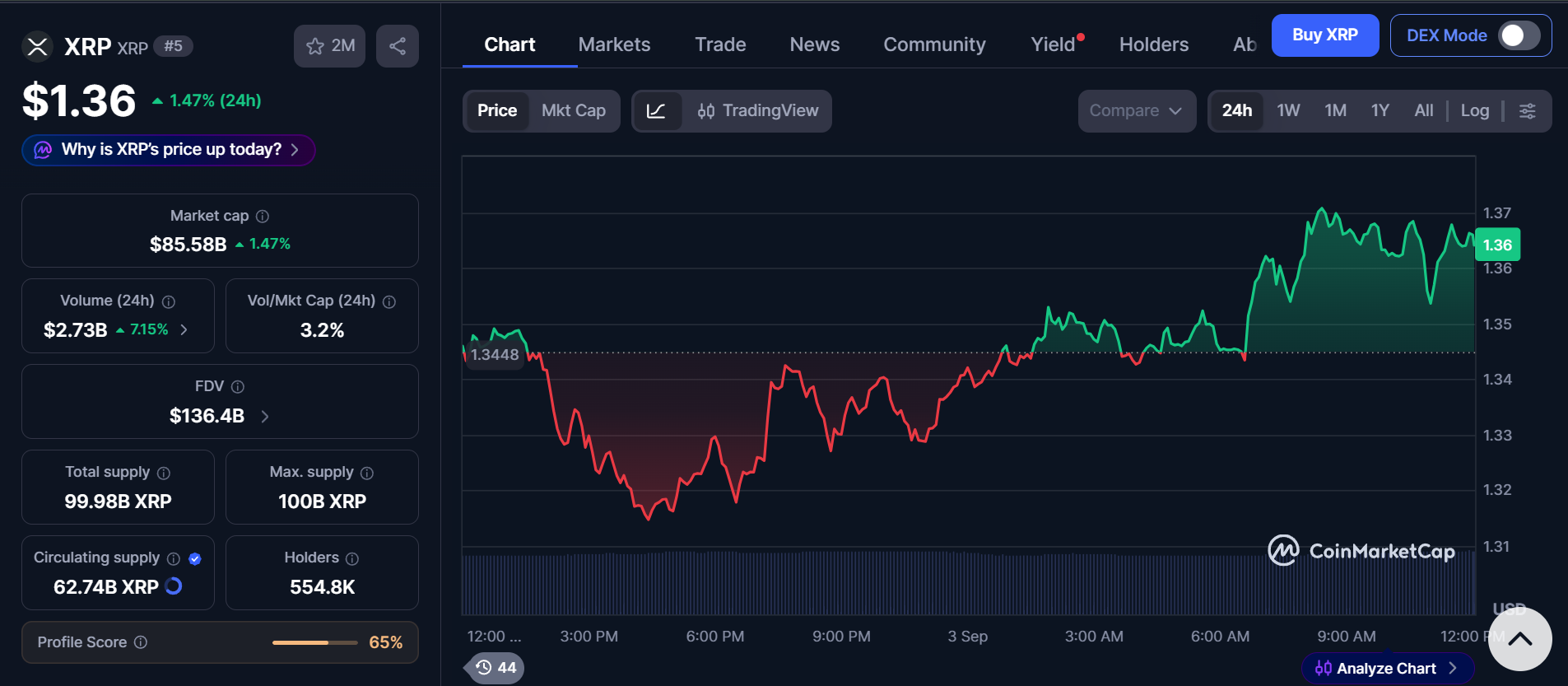Image resolution: width=1568 pixels, height=686 pixels.
Task: Set chart range to 24h
Action: [x=1236, y=111]
